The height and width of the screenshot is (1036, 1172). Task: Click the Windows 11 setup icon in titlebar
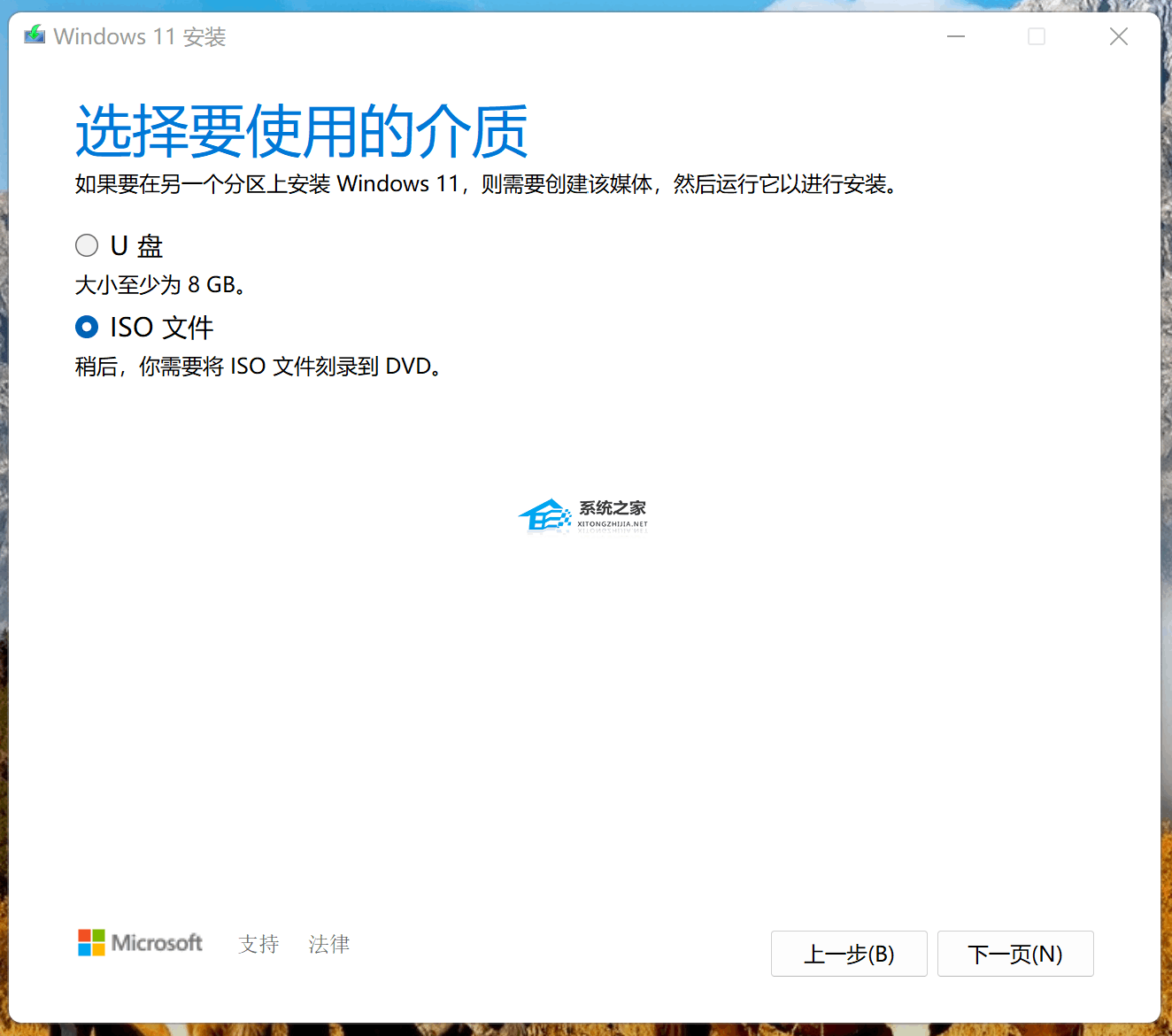tap(34, 35)
